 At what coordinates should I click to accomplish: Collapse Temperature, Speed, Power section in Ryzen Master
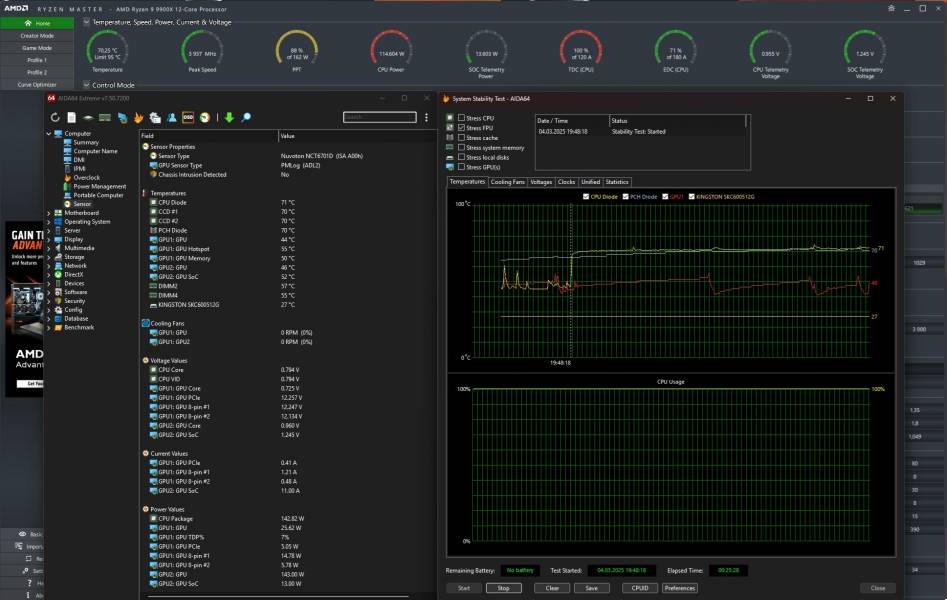point(86,22)
